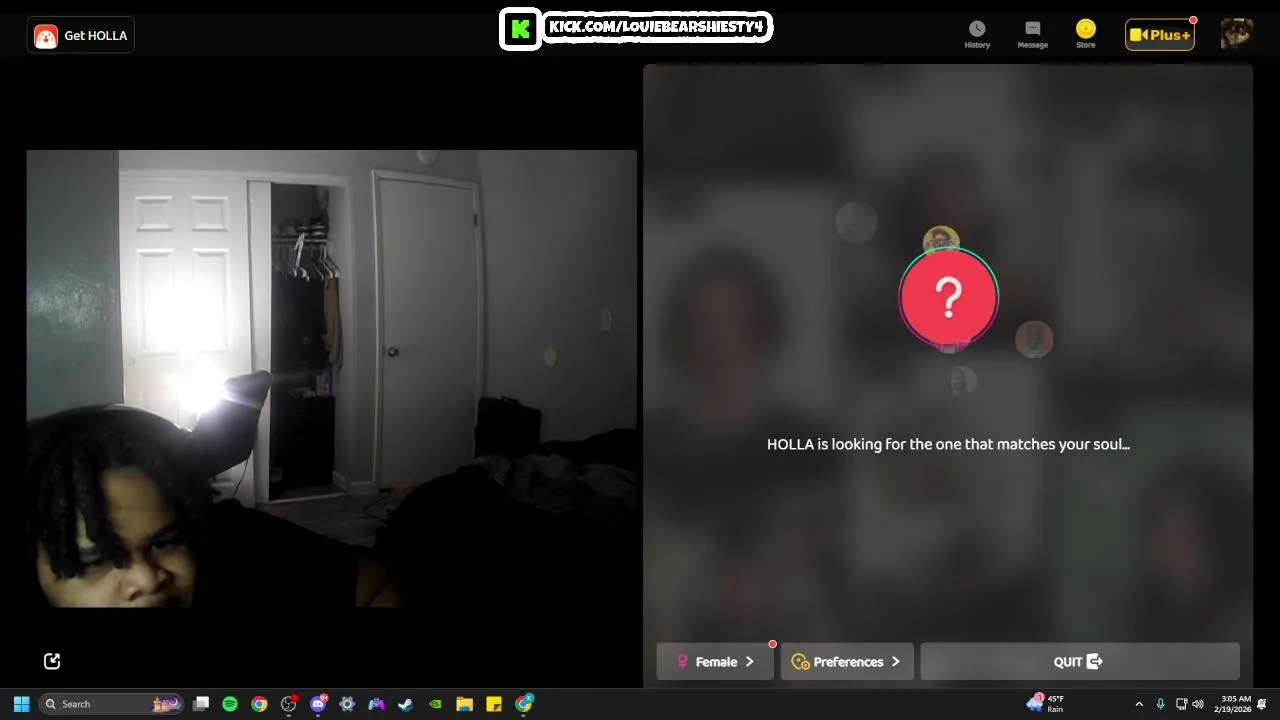Screen dimensions: 1280x720
Task: Upgrade with the Plus+ button
Action: [1160, 35]
